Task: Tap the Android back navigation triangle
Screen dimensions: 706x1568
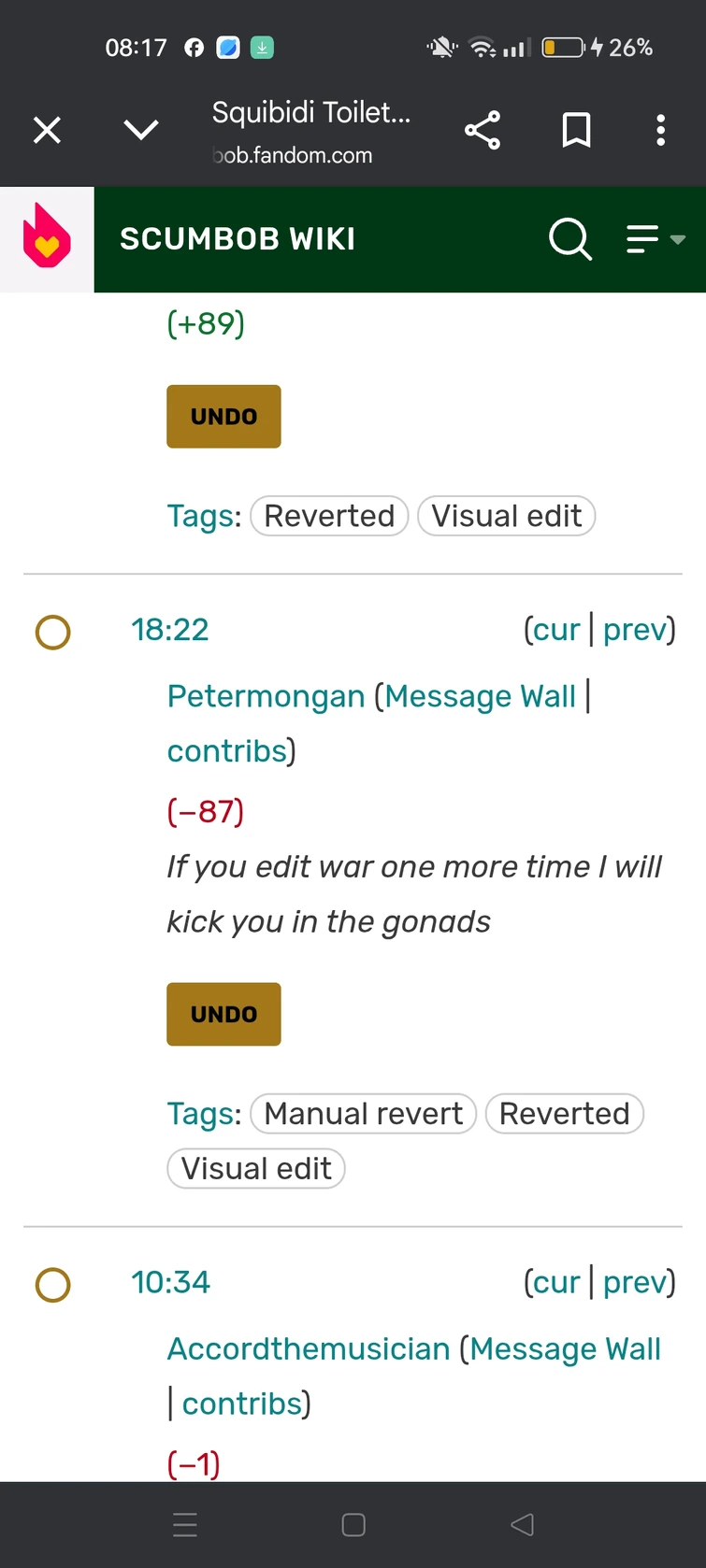Action: click(x=522, y=1525)
